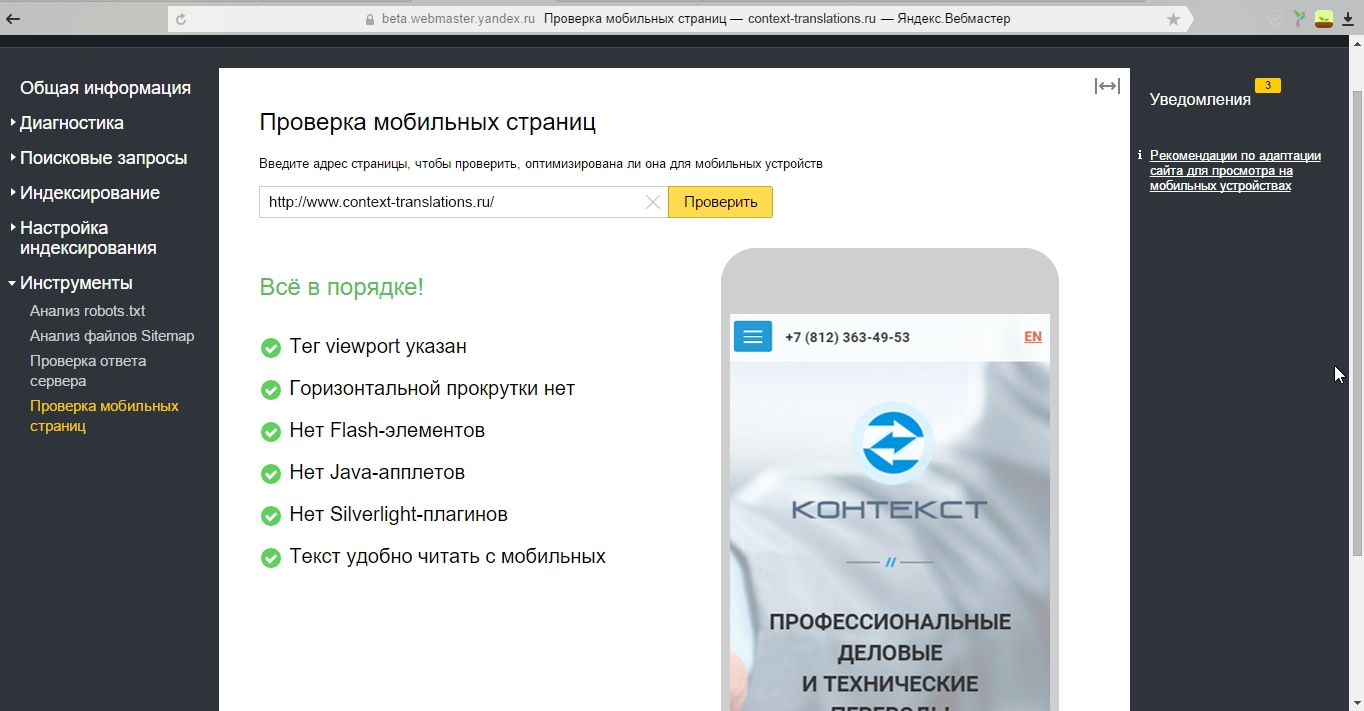Image resolution: width=1364 pixels, height=711 pixels.
Task: Click the vertical page scrollbar
Action: [x=1357, y=322]
